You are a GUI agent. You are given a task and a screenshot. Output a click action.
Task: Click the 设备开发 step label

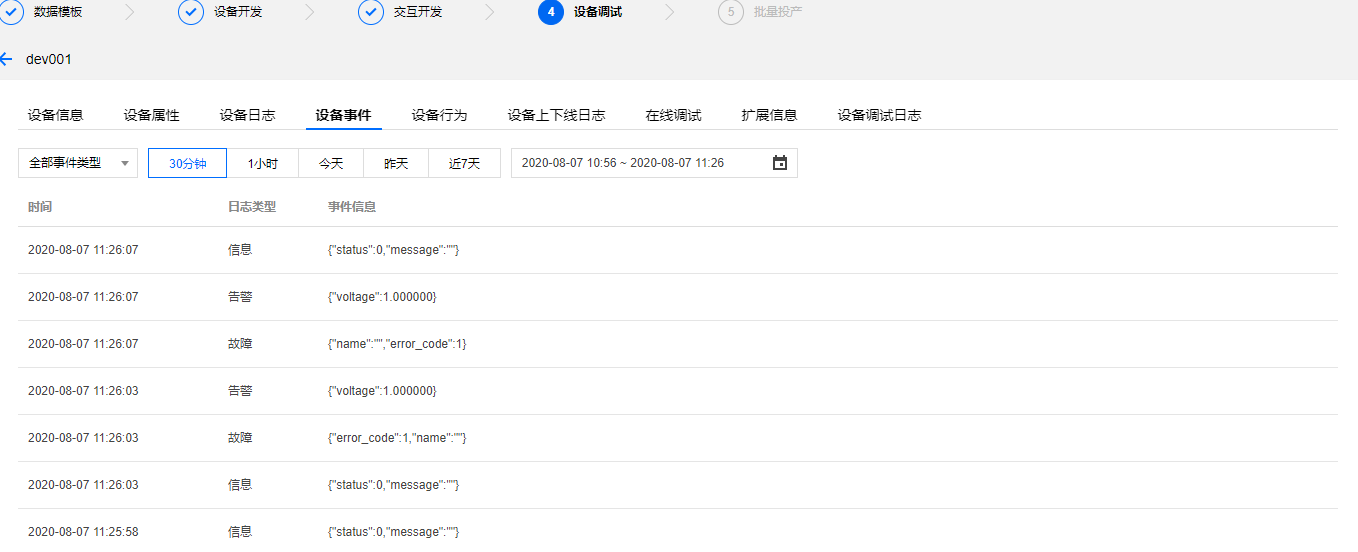click(238, 12)
